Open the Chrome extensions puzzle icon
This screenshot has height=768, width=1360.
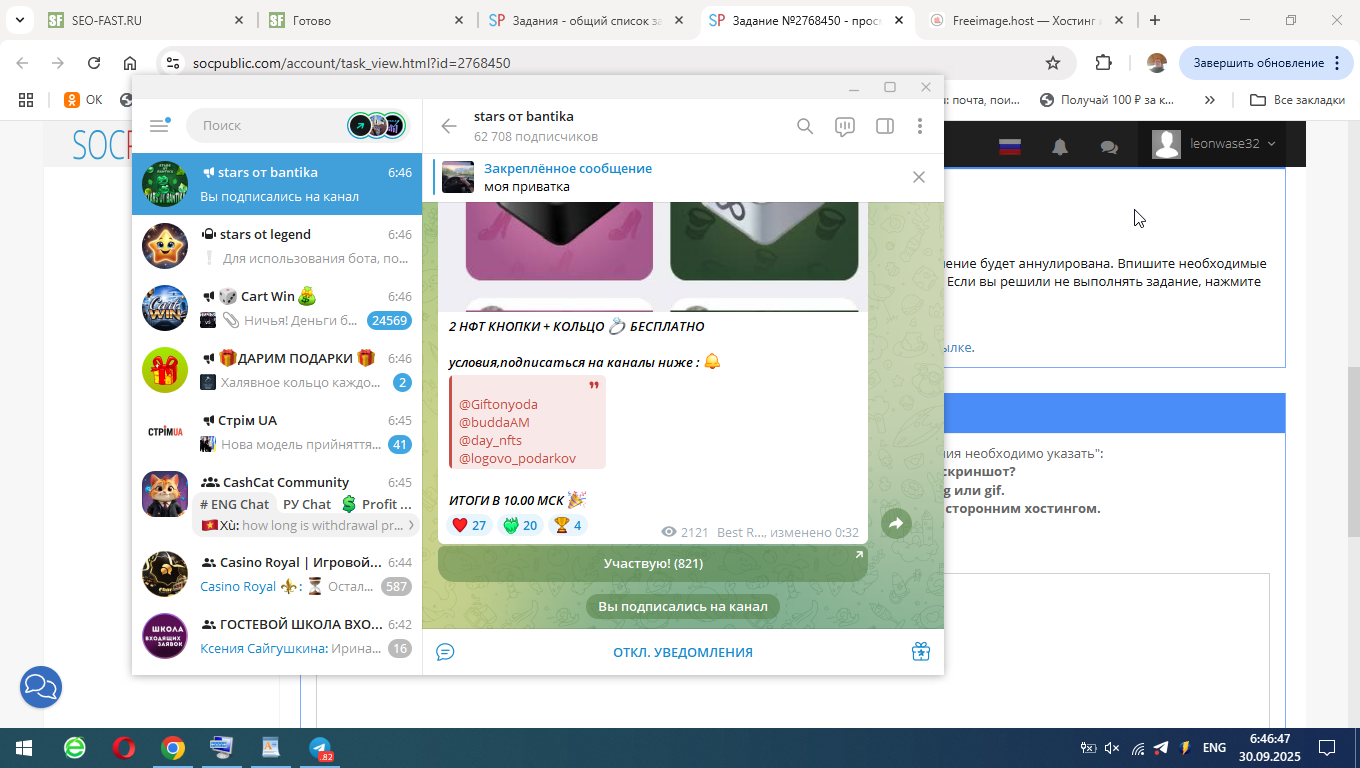(1103, 63)
